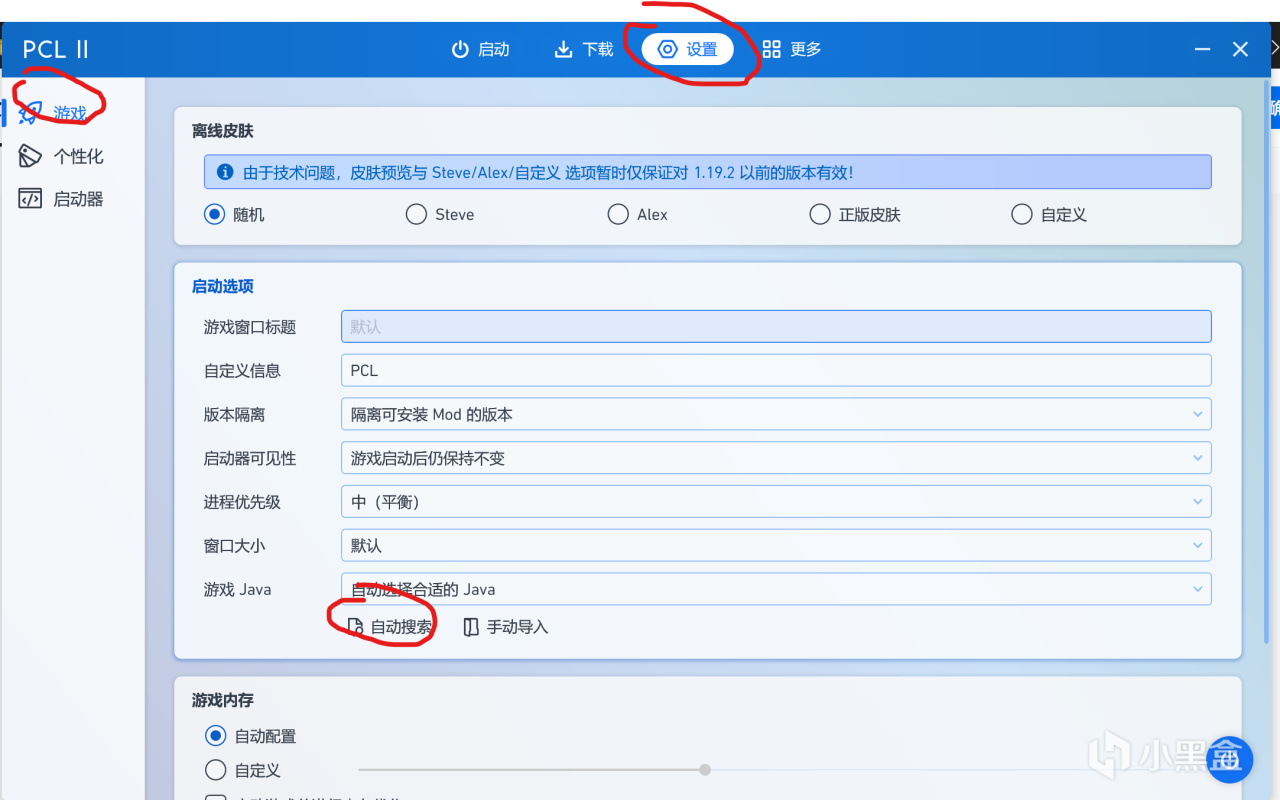1280x800 pixels.
Task: Select the rocket icon for 游戏 in sidebar
Action: tap(30, 113)
